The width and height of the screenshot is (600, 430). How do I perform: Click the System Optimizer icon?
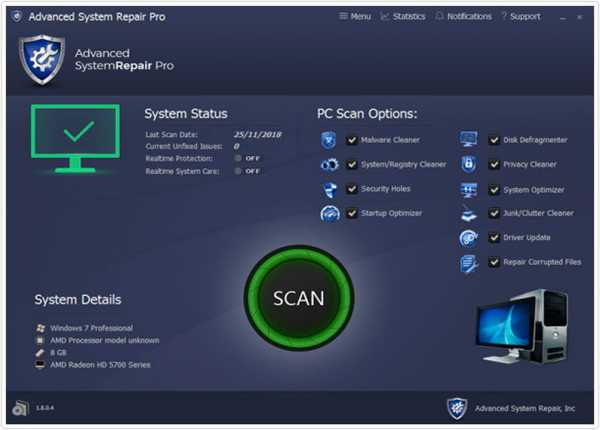click(x=469, y=190)
